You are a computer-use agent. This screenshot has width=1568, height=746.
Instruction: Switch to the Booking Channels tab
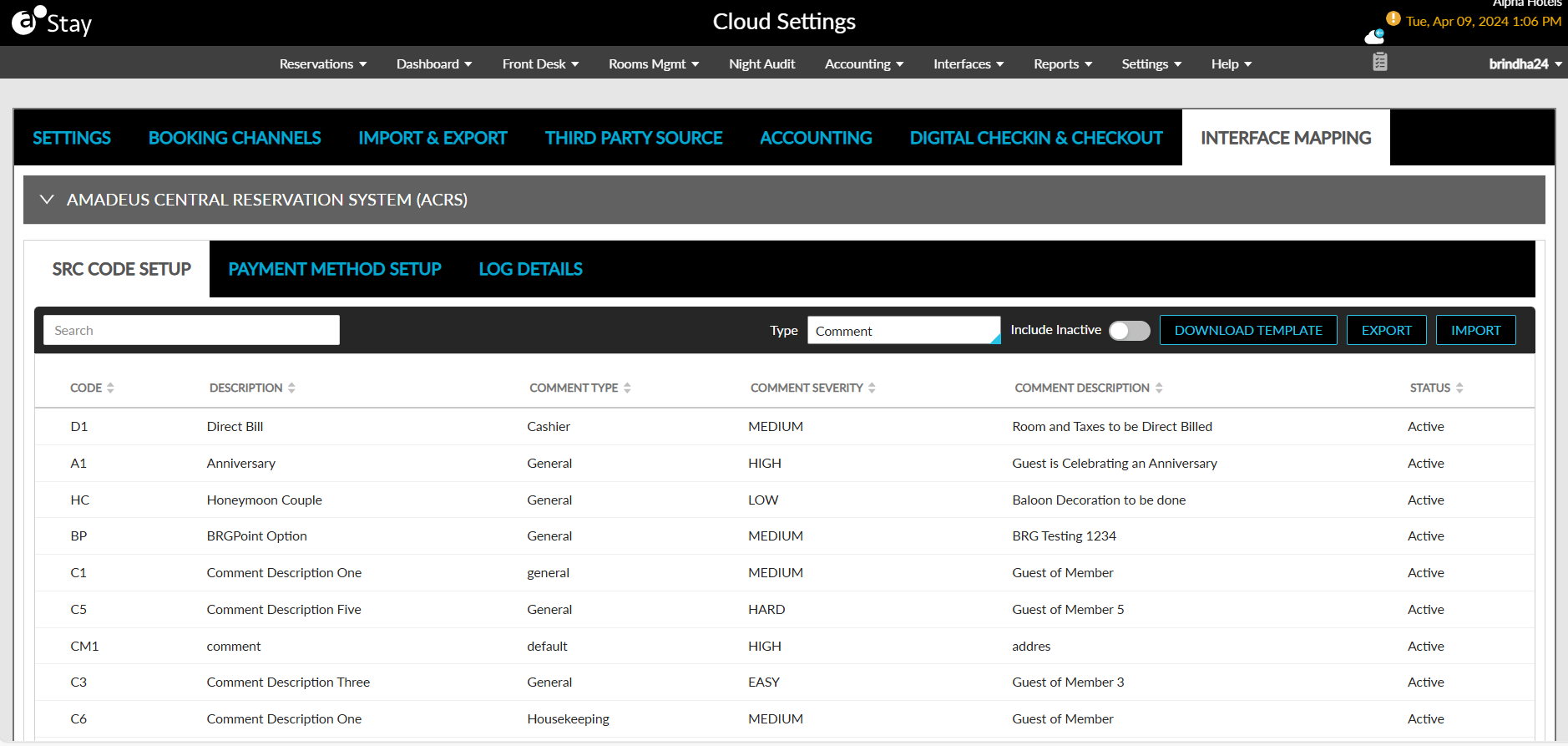click(x=235, y=138)
